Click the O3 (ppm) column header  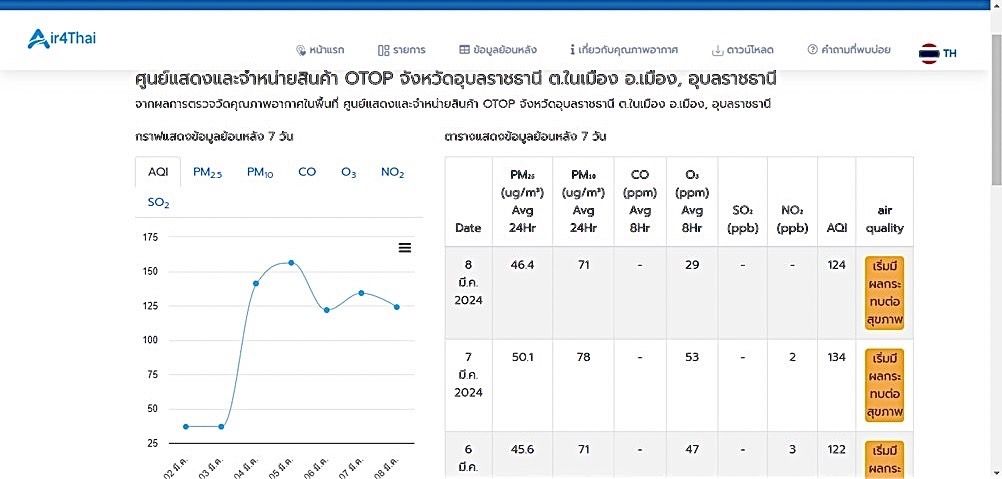[x=692, y=201]
